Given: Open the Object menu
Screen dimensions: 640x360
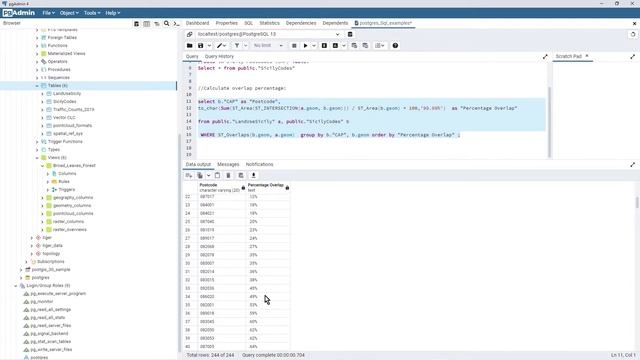Looking at the screenshot, I should click(x=69, y=13).
